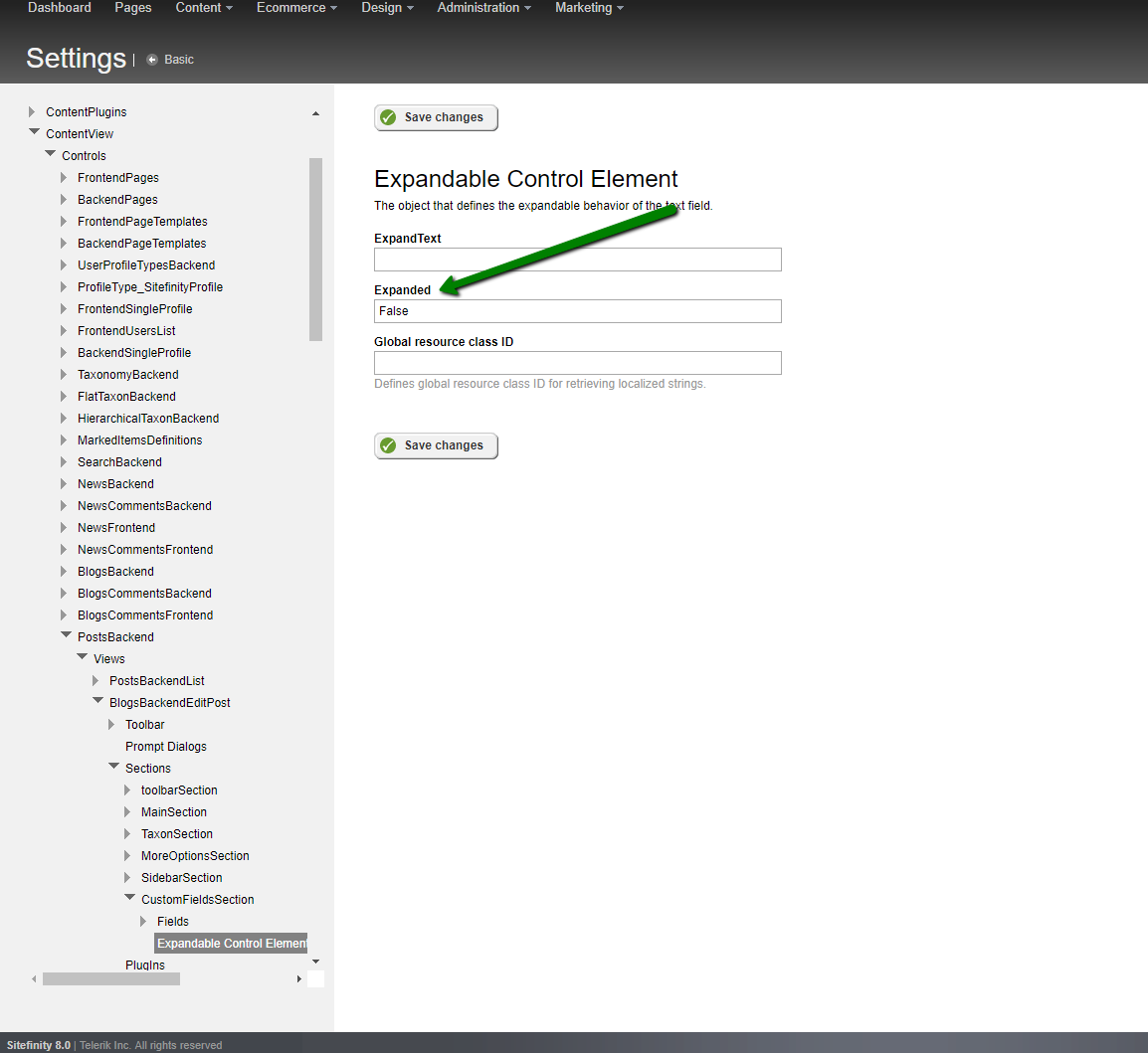
Task: Click the tree scroll down arrow
Action: (316, 962)
